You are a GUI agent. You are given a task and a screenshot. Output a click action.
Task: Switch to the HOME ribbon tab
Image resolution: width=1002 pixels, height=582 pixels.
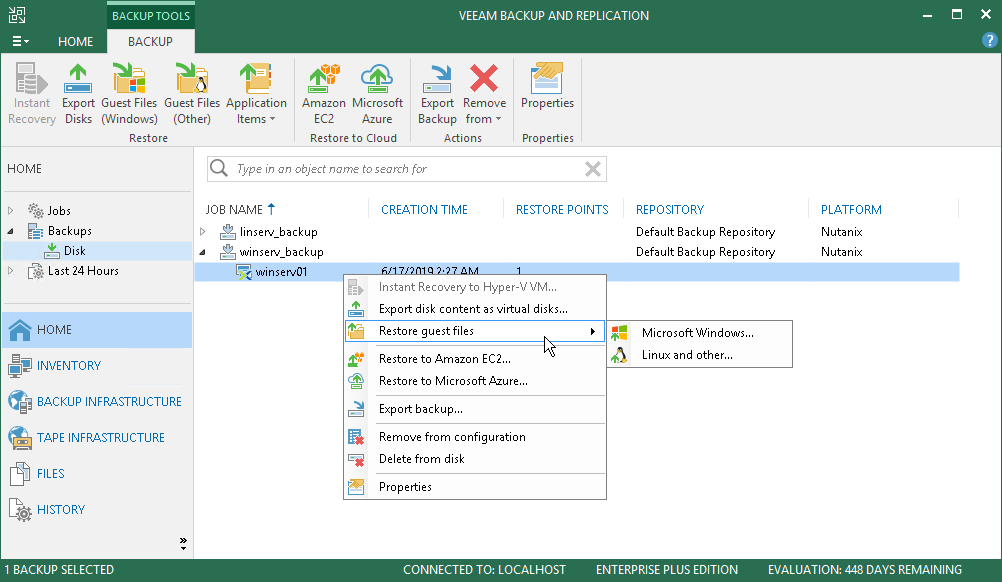point(76,42)
